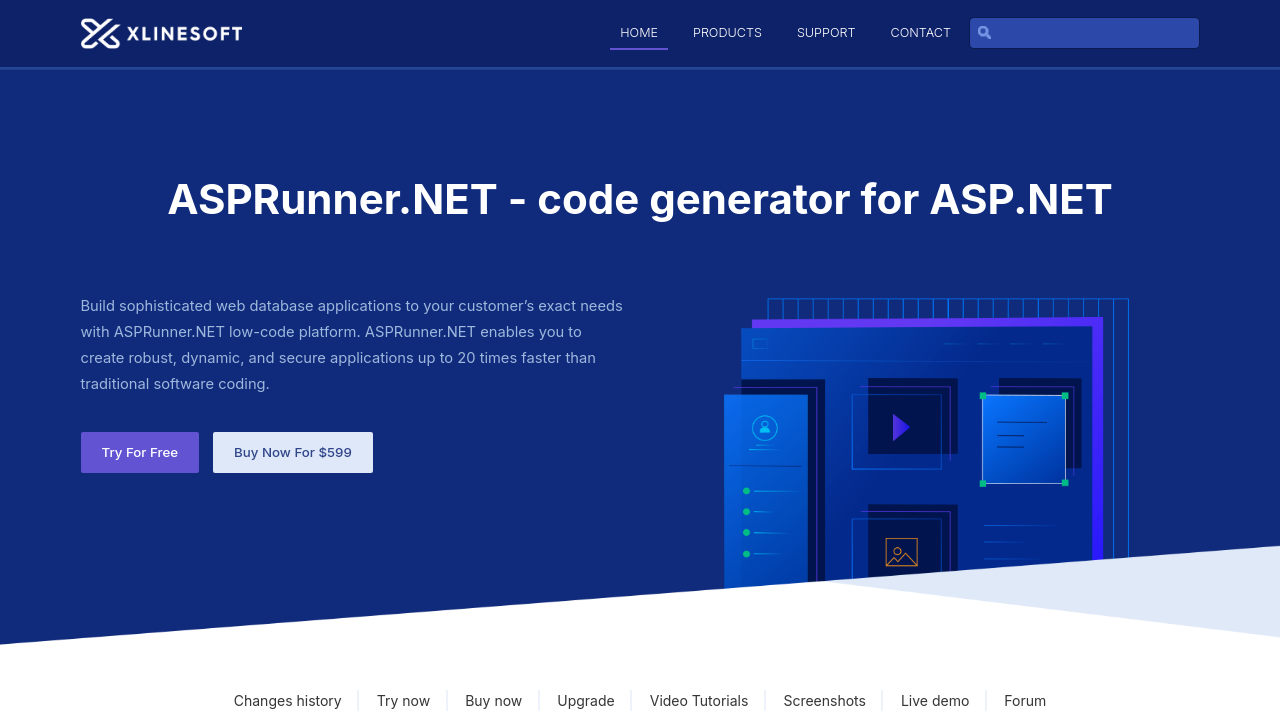Open the Changes history link
Viewport: 1280px width, 720px height.
287,701
